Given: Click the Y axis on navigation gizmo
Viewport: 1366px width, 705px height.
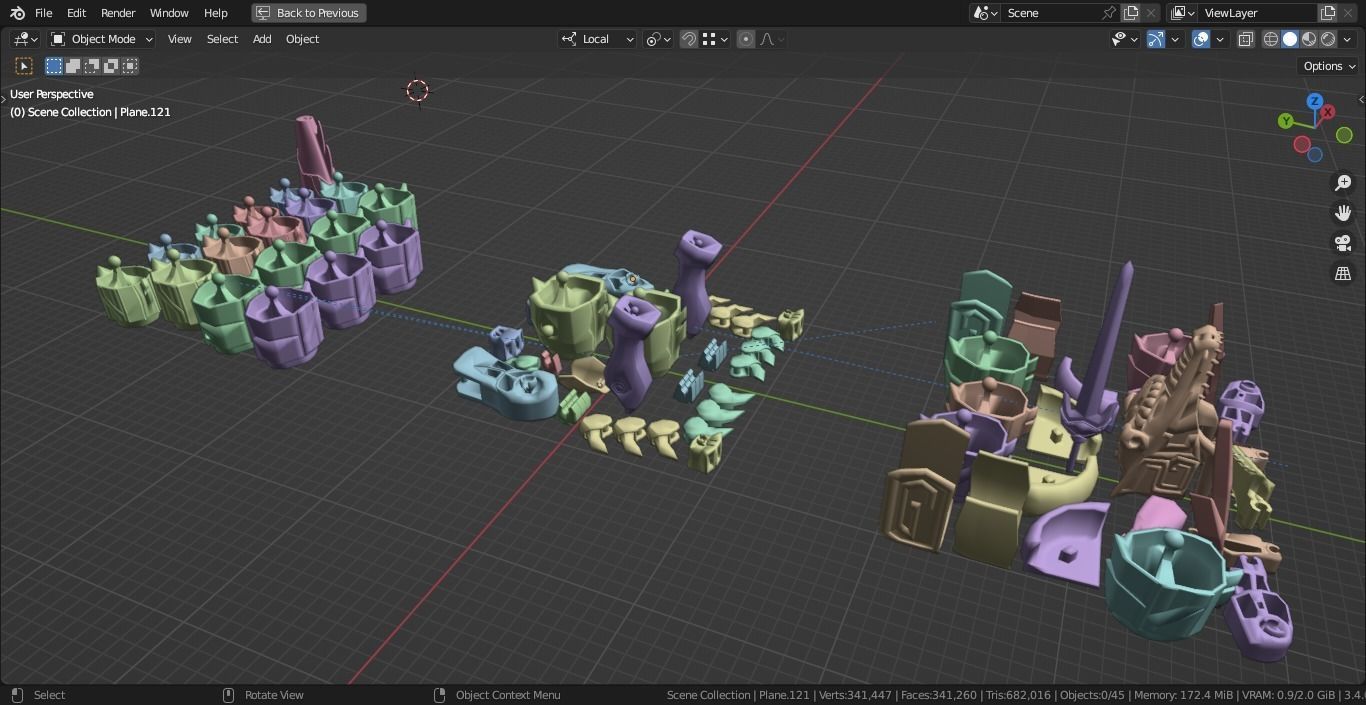Looking at the screenshot, I should pos(1286,121).
